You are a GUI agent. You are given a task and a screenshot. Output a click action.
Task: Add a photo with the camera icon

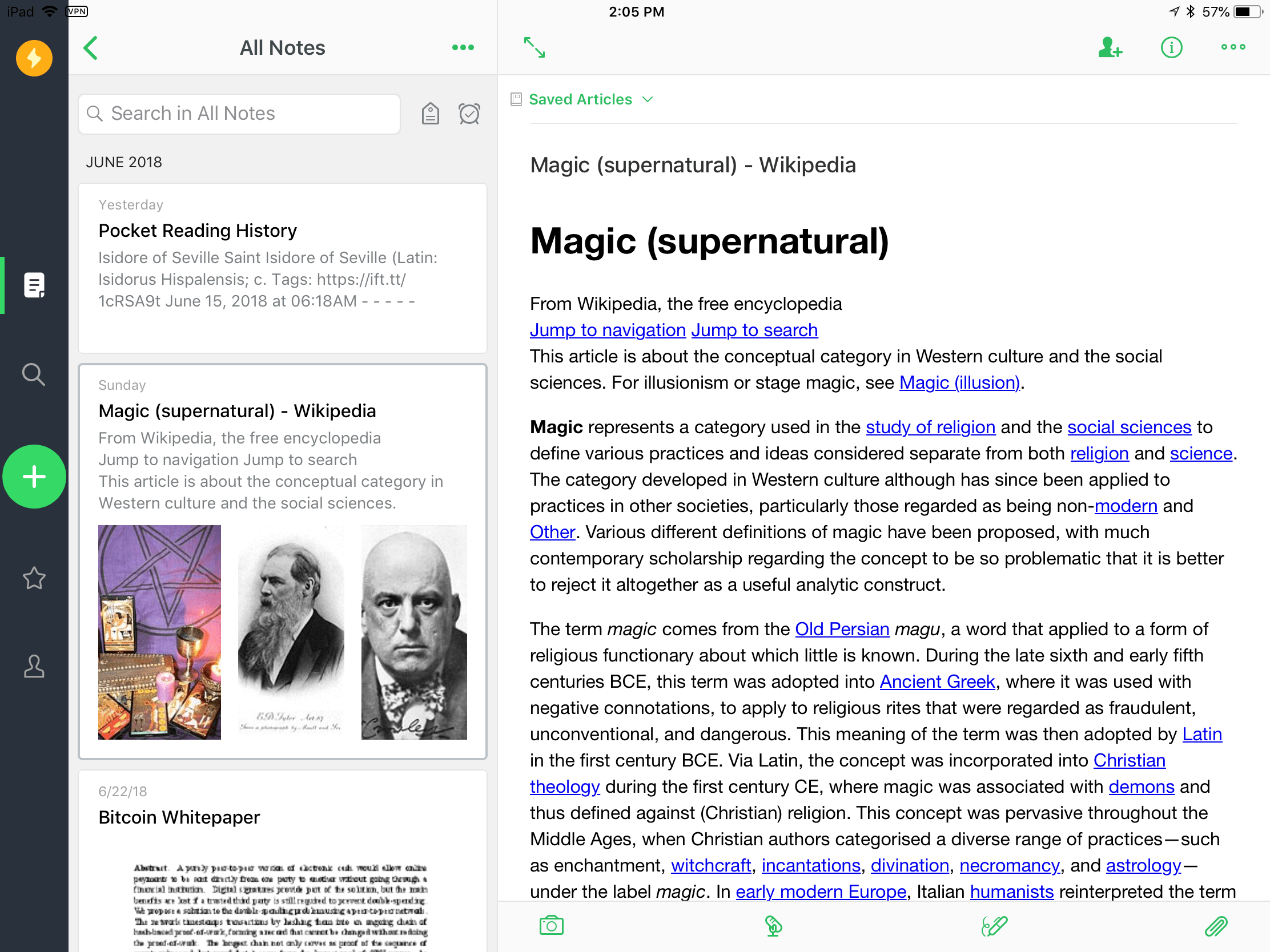[x=551, y=925]
